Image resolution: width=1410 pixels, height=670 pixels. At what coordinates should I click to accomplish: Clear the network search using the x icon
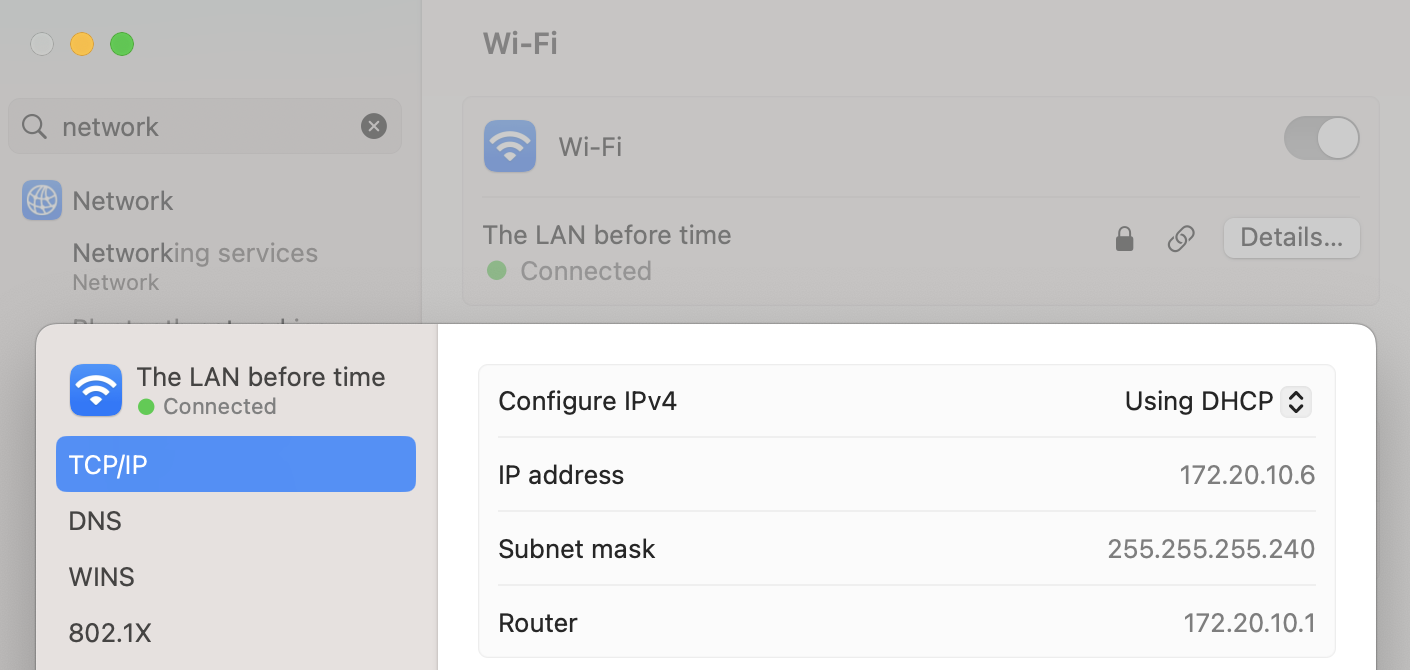(x=373, y=126)
